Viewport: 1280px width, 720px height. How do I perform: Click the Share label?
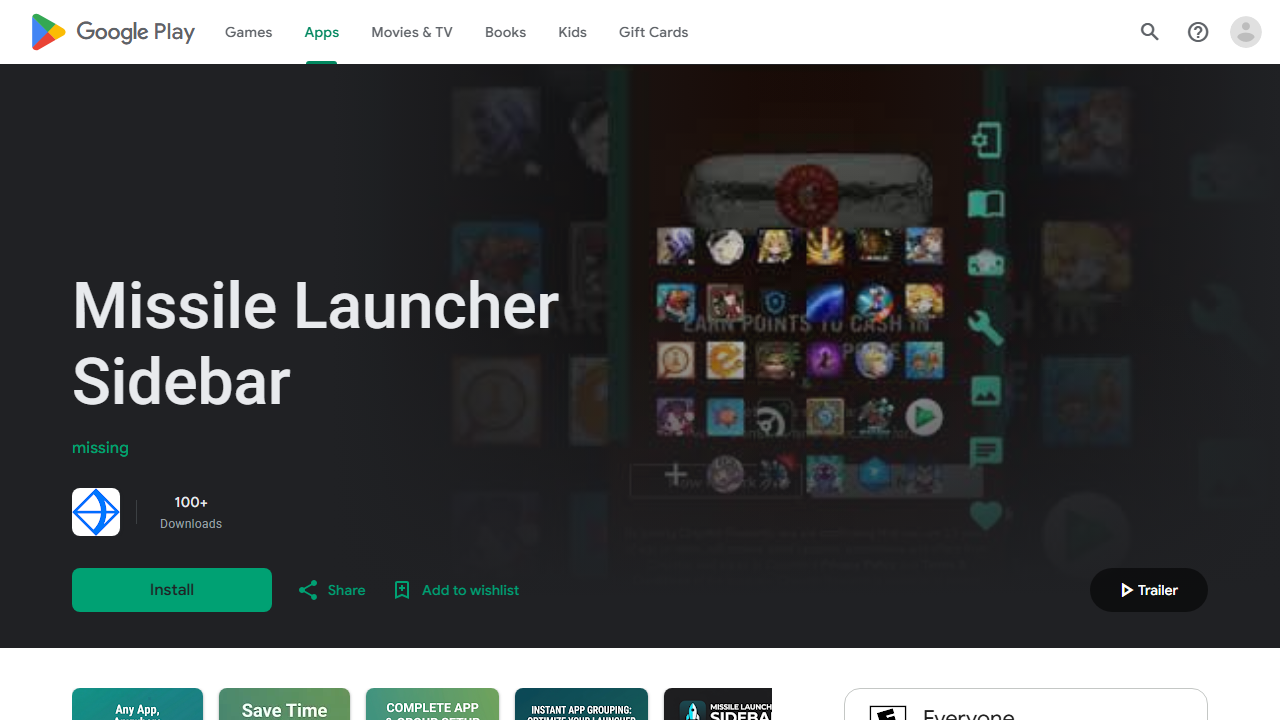click(x=346, y=590)
